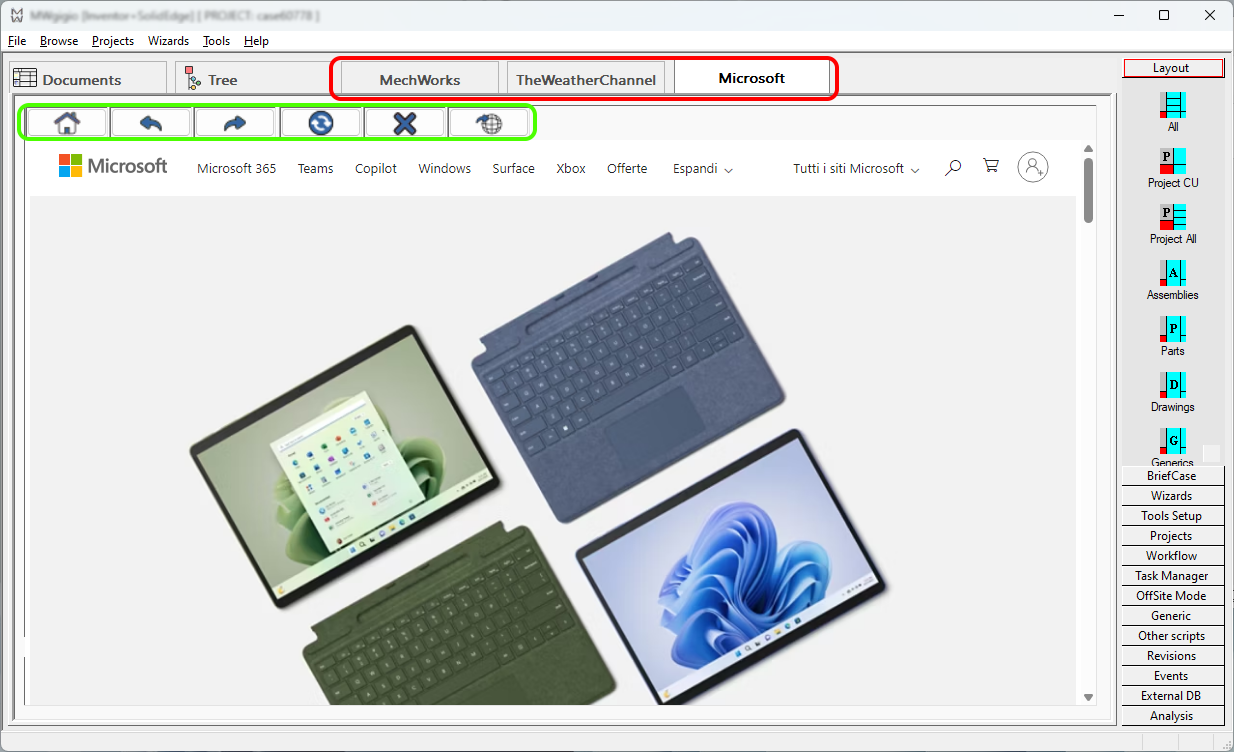This screenshot has width=1234, height=752.
Task: Expand the Analysis sidebar section
Action: pyautogui.click(x=1172, y=716)
